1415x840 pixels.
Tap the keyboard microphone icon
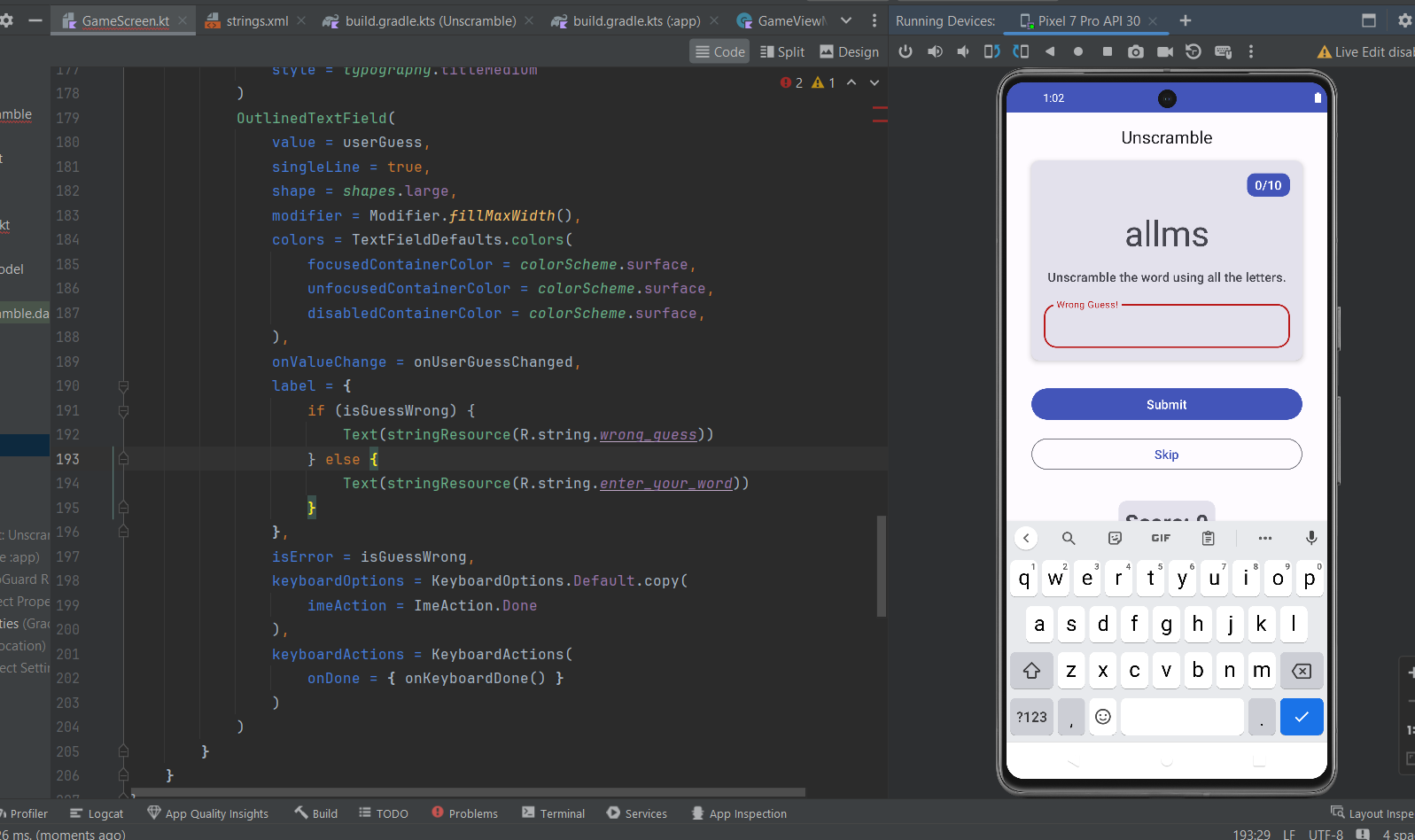1311,538
